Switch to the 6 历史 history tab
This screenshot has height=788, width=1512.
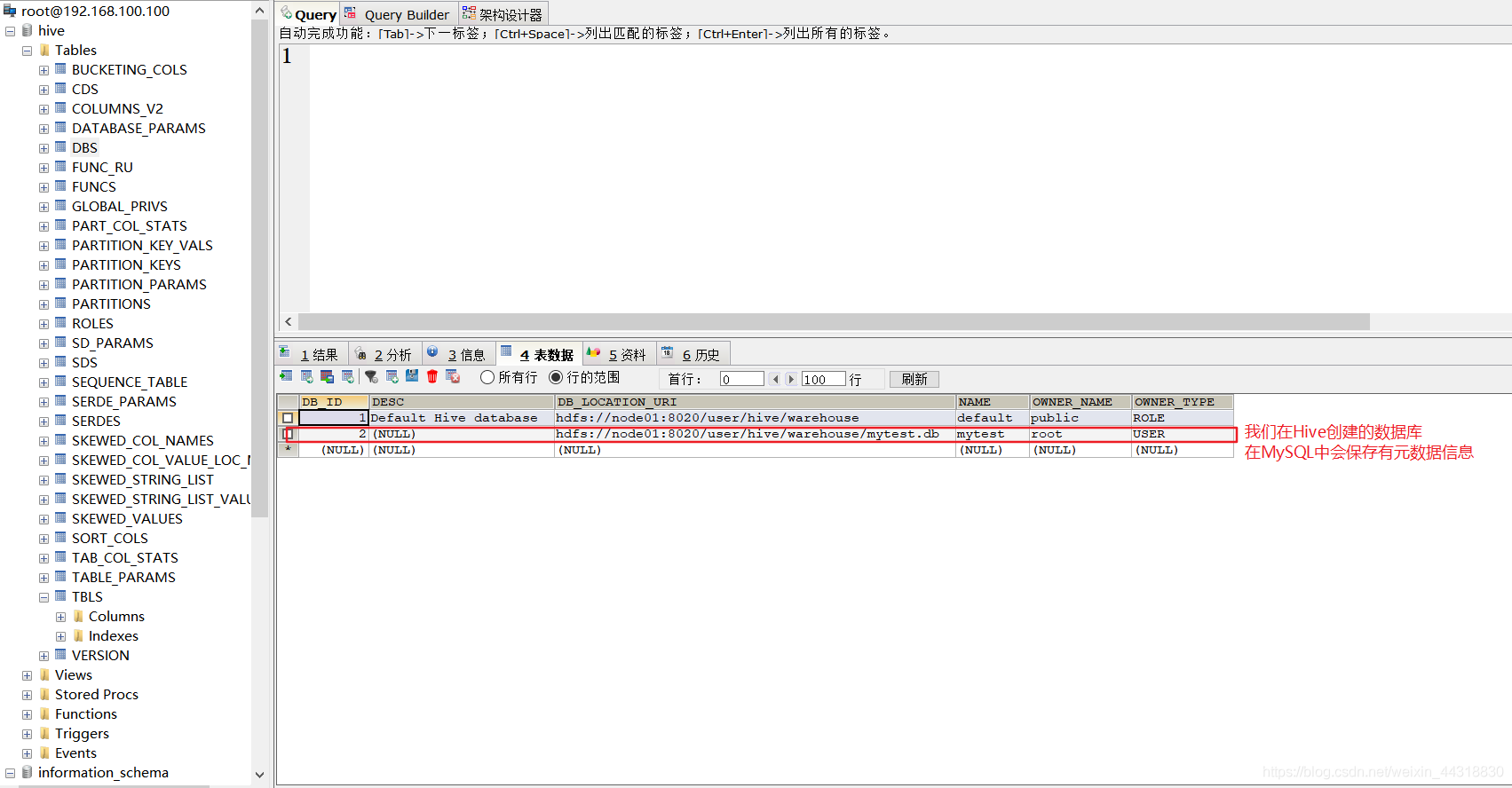693,354
